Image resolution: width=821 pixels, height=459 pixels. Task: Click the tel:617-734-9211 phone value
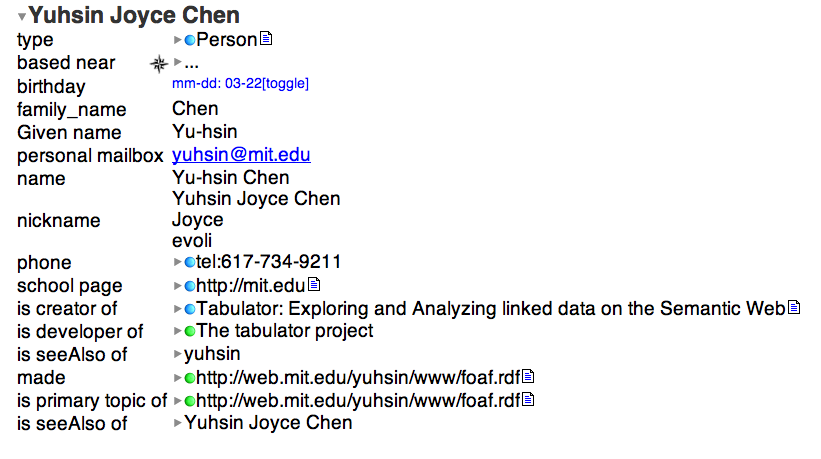coord(269,262)
